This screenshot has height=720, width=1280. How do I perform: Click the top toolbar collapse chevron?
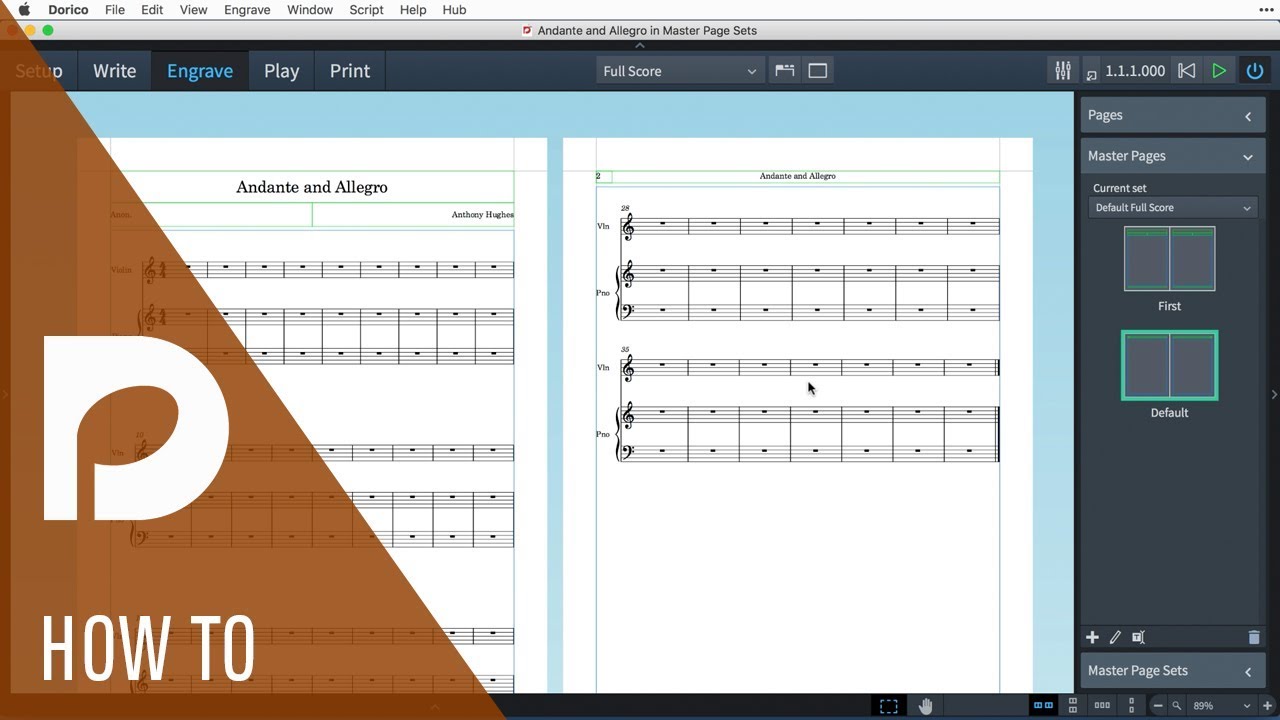(x=640, y=45)
